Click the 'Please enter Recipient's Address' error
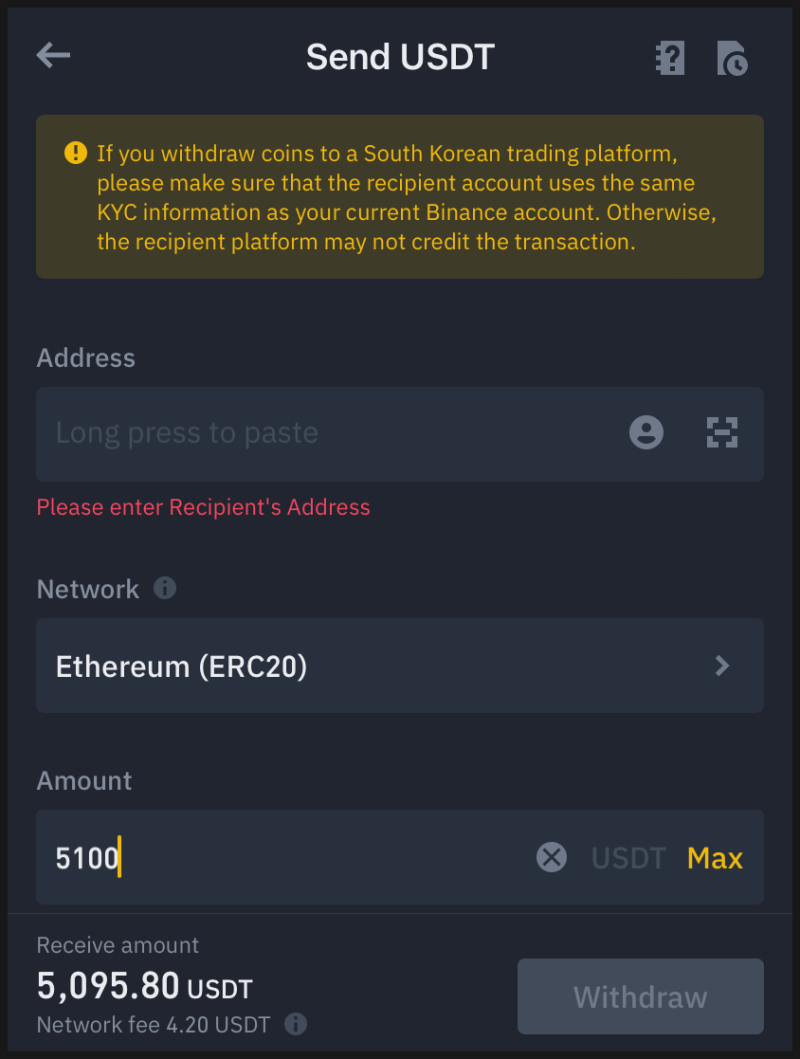 (203, 507)
